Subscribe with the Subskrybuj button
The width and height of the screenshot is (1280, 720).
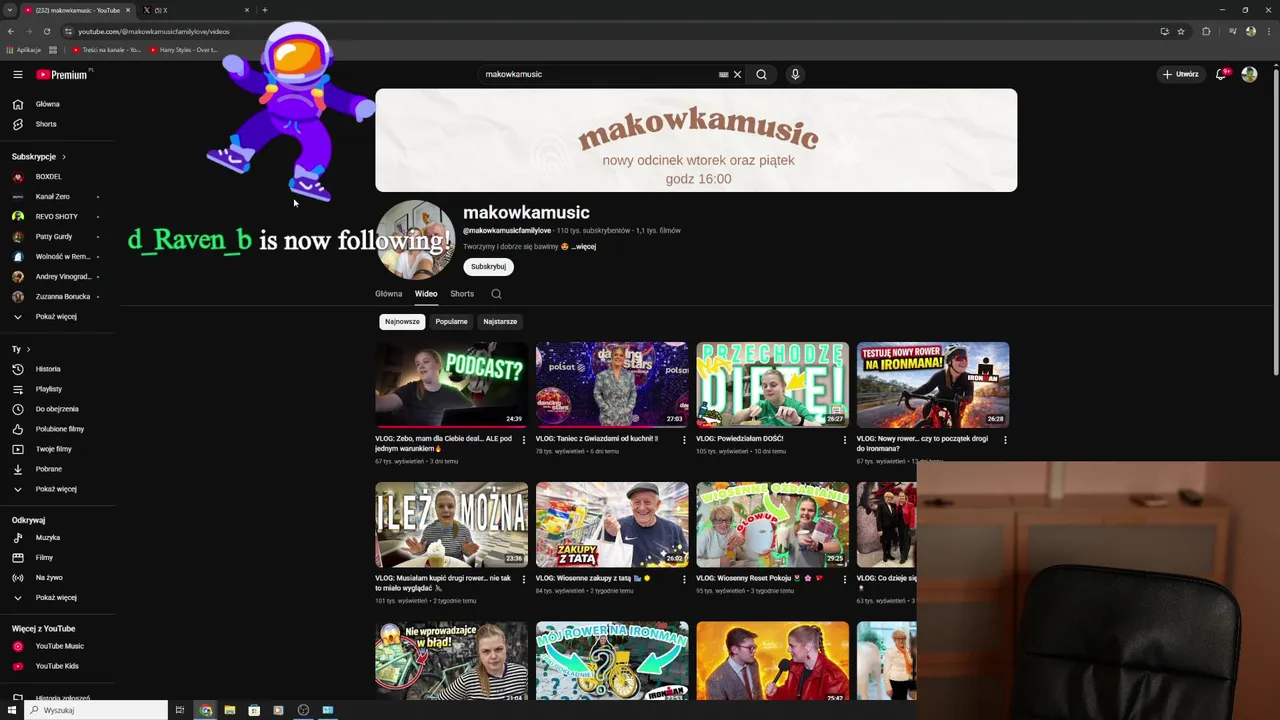pos(488,267)
